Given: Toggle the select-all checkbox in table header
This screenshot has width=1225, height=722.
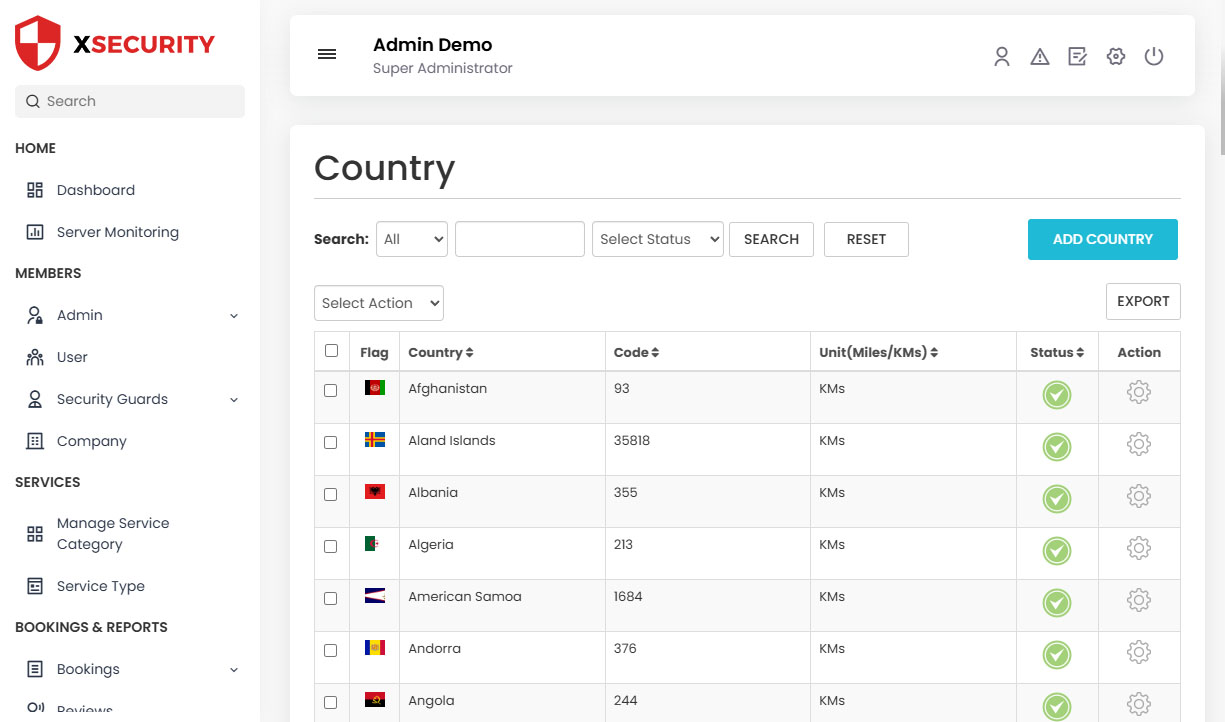Looking at the screenshot, I should pyautogui.click(x=331, y=351).
